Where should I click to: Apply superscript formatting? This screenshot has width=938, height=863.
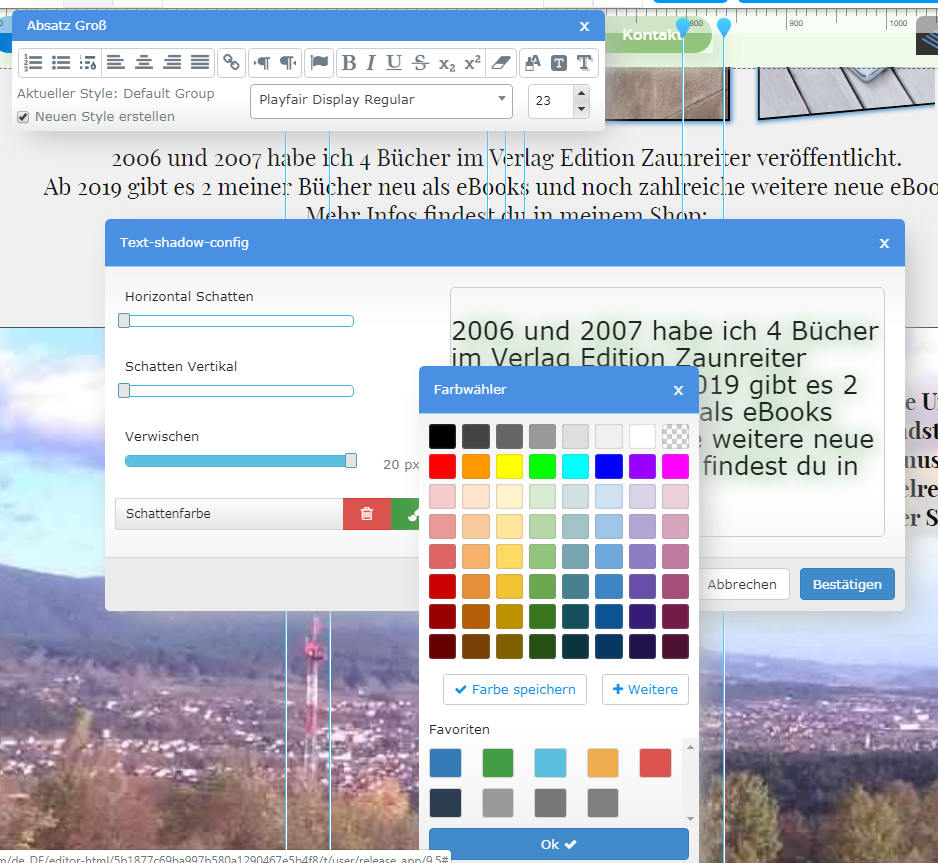coord(473,63)
